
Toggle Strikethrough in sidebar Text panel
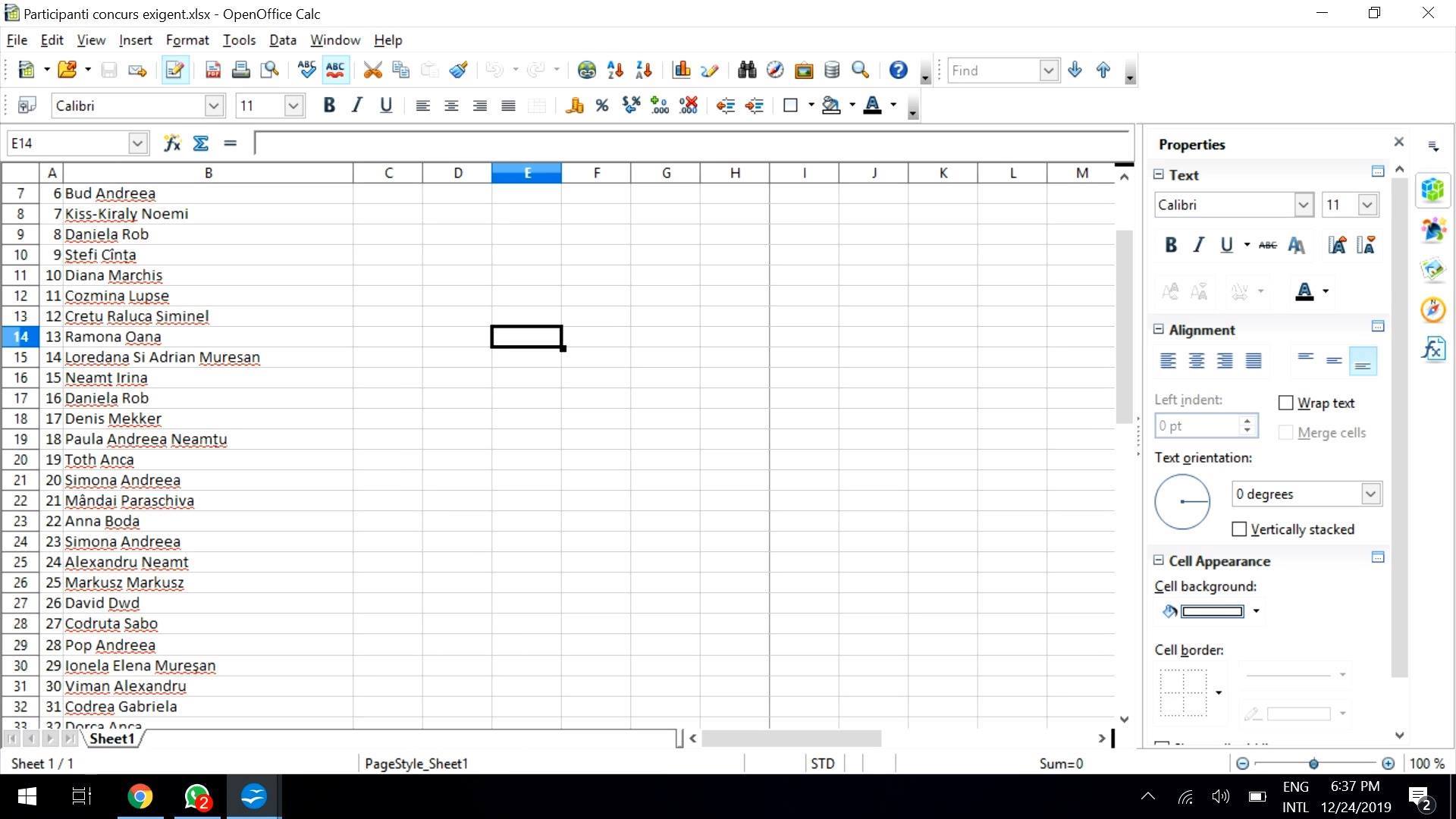pos(1268,246)
